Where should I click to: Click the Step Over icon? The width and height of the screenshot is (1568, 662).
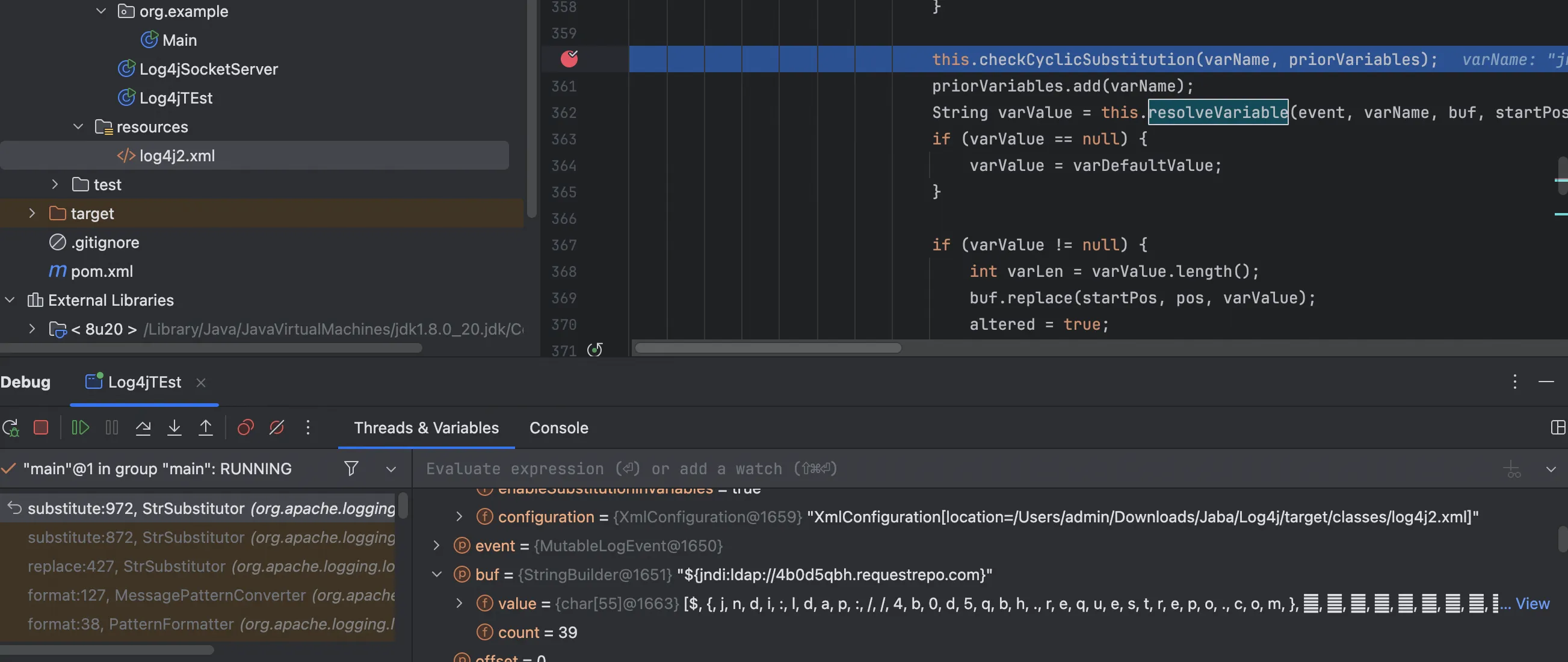(x=143, y=427)
